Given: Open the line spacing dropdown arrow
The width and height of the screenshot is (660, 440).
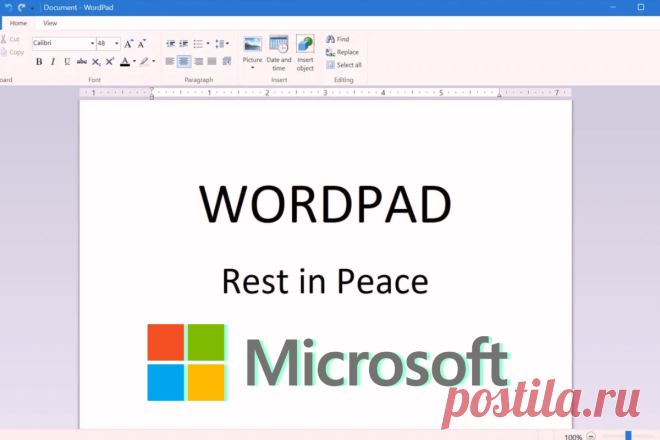Looking at the screenshot, I should 228,43.
